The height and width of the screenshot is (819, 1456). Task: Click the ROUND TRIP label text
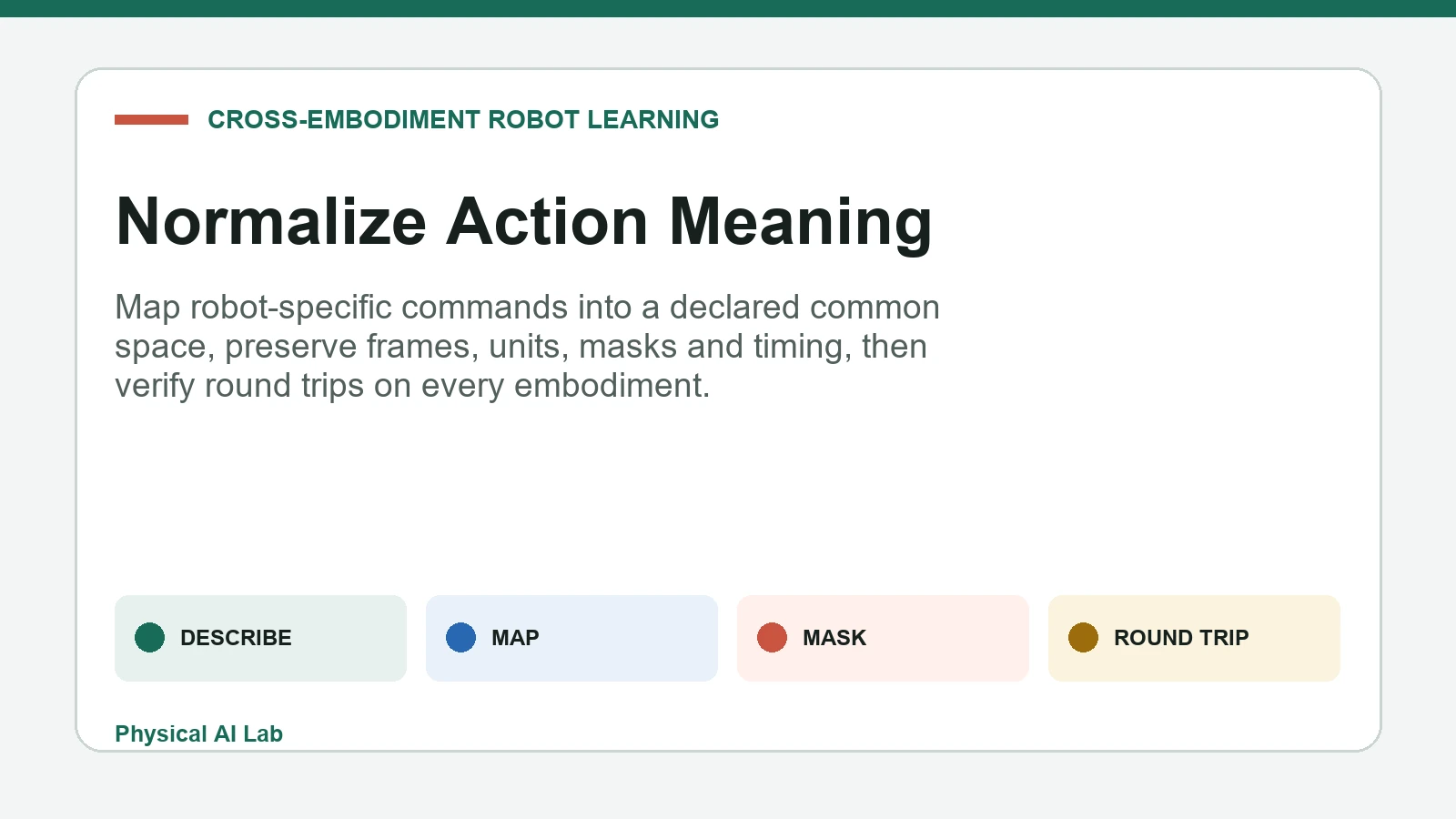(1181, 638)
